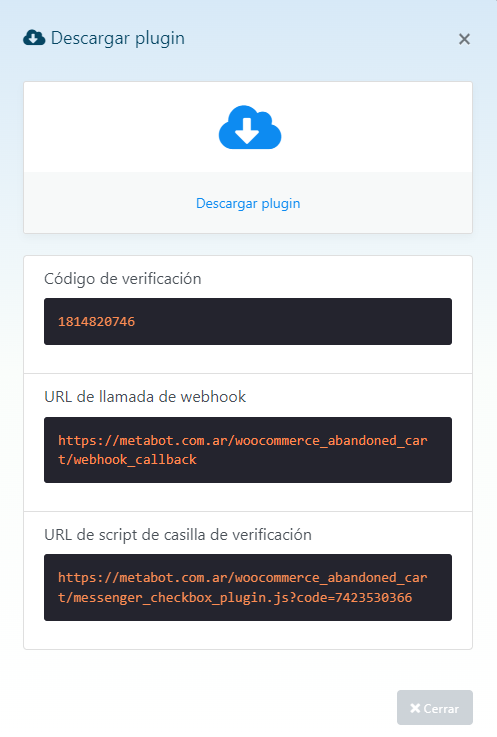Image resolution: width=497 pixels, height=737 pixels.
Task: Click first line of the checkbox script URL
Action: [243, 578]
